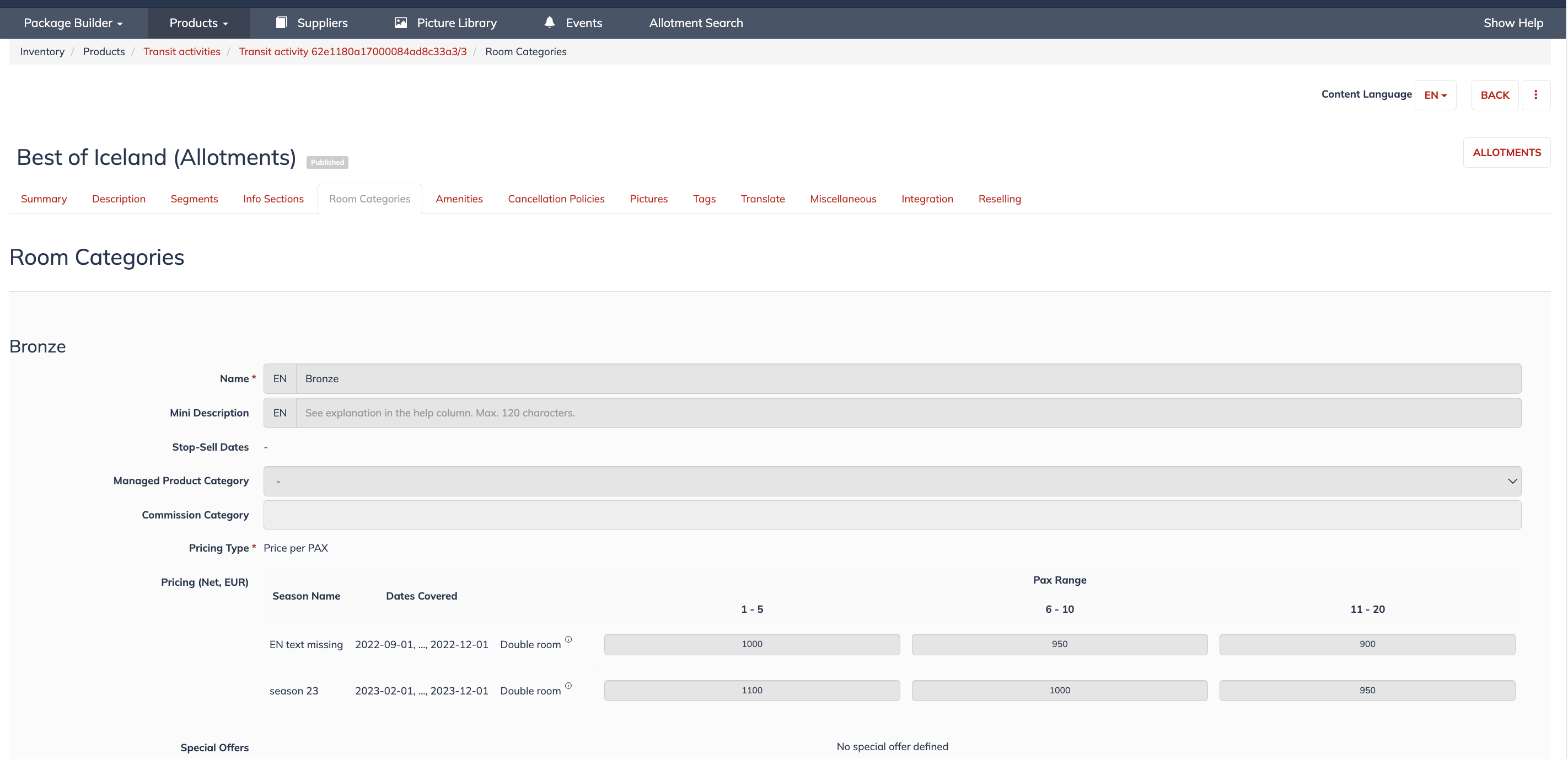Open the Amenities tab
Screen dimensions: 1568x759
(x=459, y=199)
